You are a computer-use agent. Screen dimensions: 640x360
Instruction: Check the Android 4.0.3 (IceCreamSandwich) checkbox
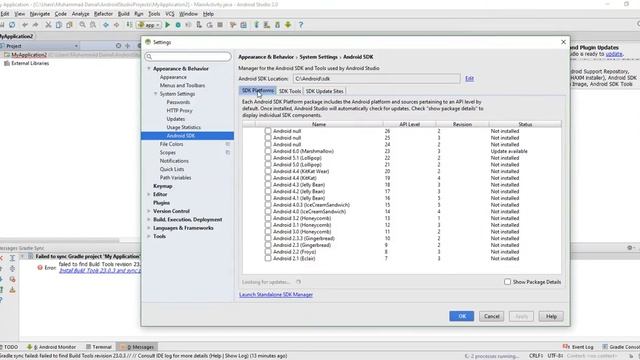[268, 204]
